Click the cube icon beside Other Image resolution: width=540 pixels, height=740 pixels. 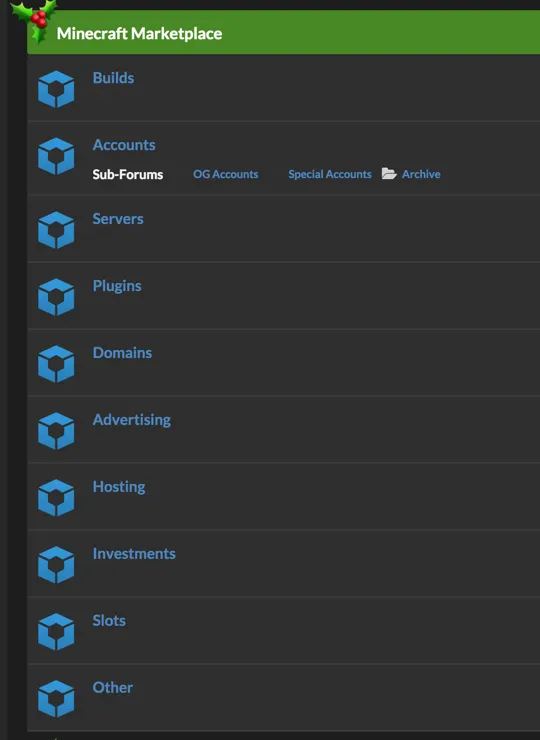pyautogui.click(x=56, y=699)
